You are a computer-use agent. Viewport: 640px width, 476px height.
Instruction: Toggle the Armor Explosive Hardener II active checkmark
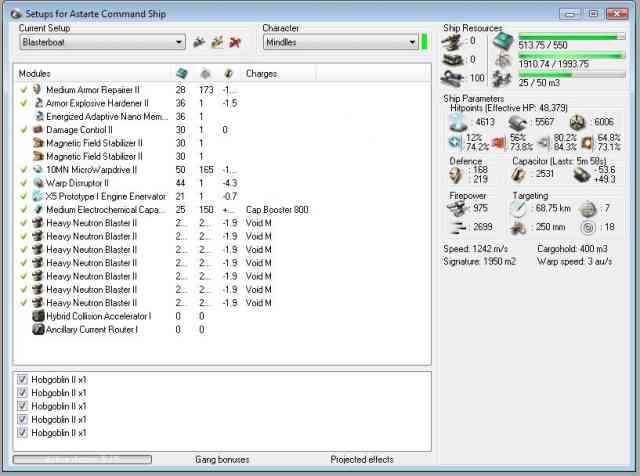pyautogui.click(x=24, y=103)
